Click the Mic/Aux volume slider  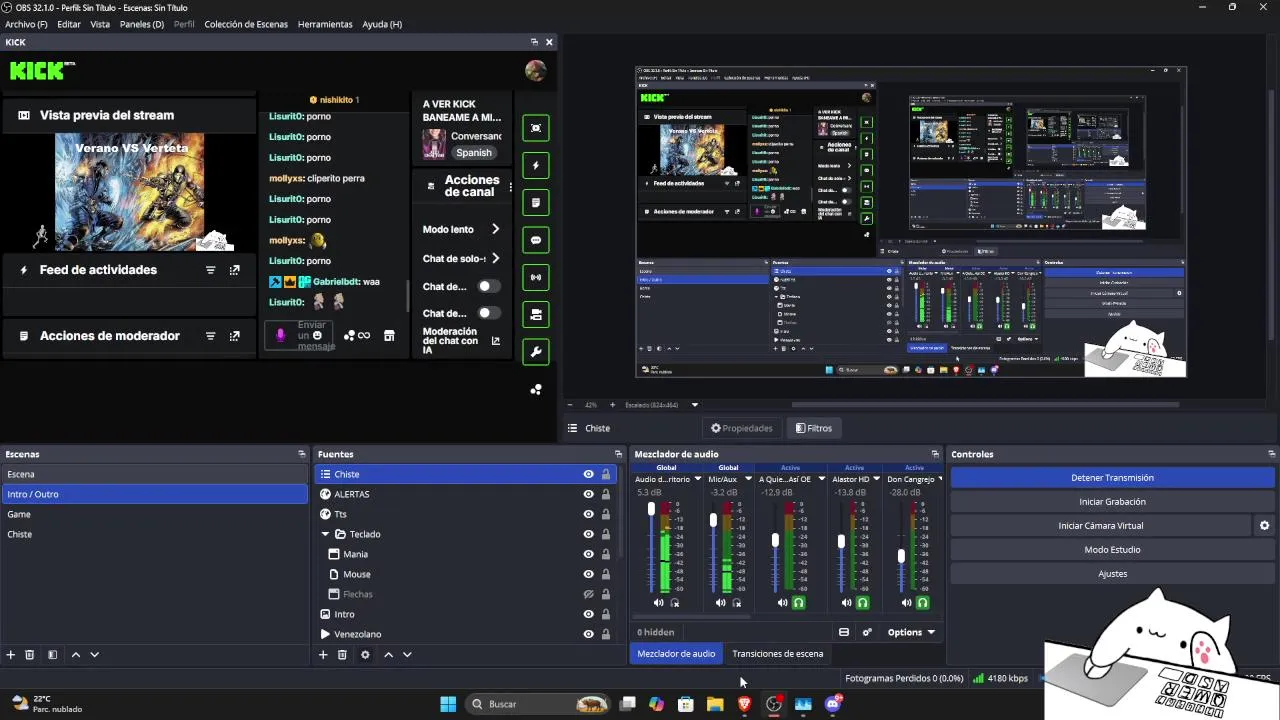click(x=713, y=520)
